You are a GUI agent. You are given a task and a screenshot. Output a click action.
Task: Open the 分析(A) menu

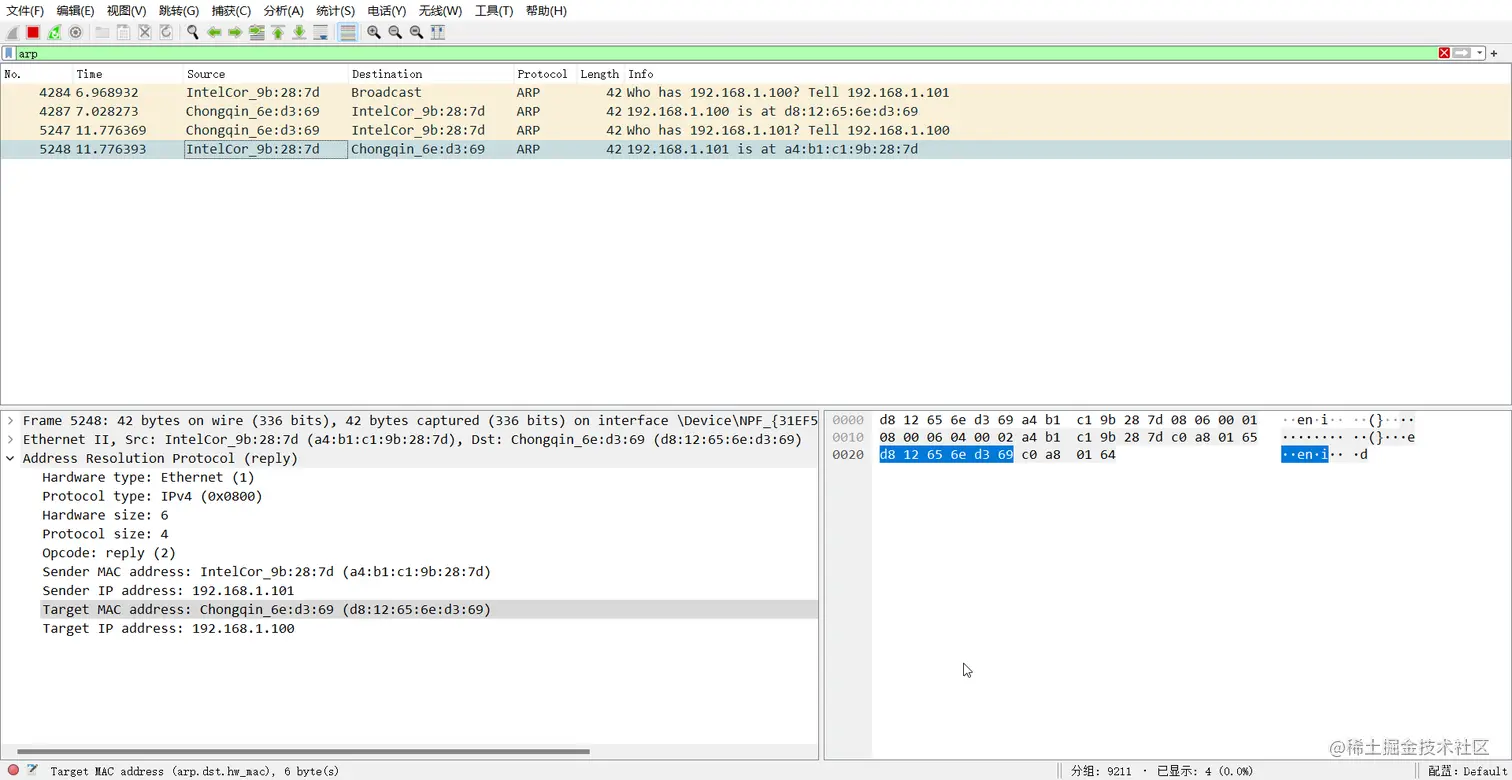click(283, 10)
